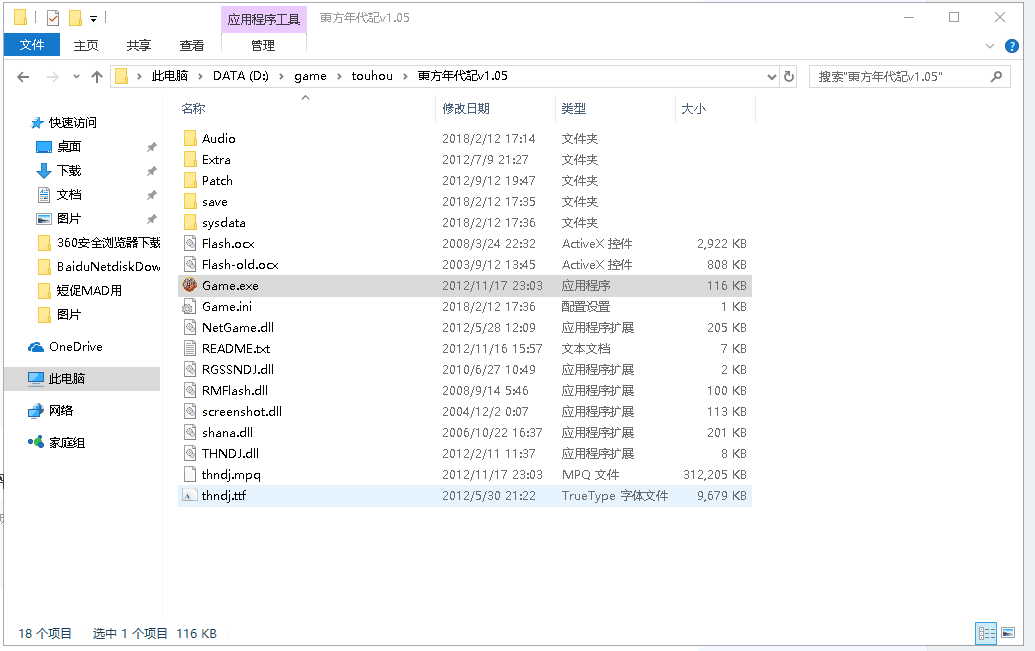Click the Flash.ocx file icon
Screen dimensions: 1035x651
pyautogui.click(x=190, y=244)
